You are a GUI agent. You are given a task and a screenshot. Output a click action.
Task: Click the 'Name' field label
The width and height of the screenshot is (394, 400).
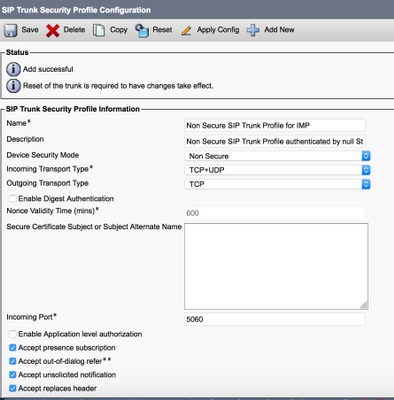(18, 123)
